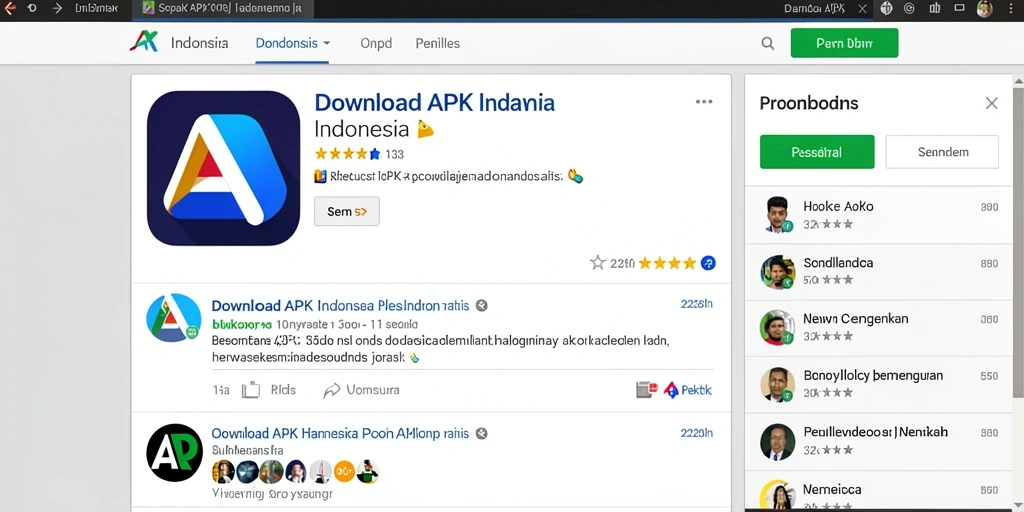Click the empty outline star rating toggle
This screenshot has width=1024, height=512.
(x=598, y=263)
